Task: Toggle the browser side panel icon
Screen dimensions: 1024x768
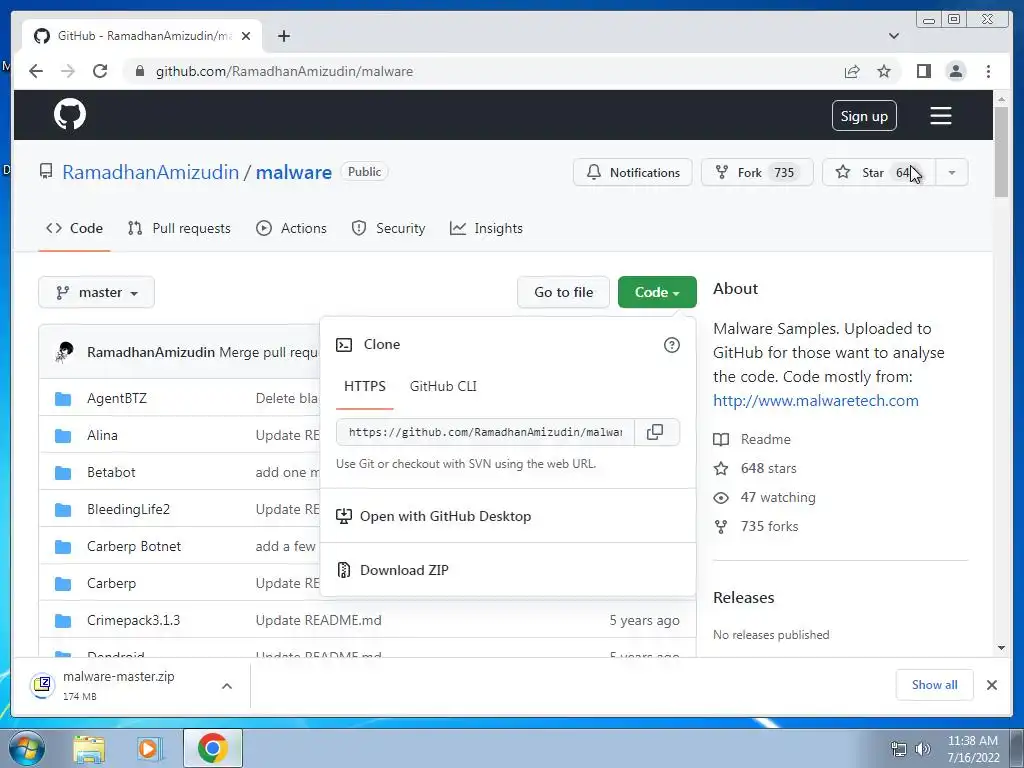Action: tap(923, 71)
